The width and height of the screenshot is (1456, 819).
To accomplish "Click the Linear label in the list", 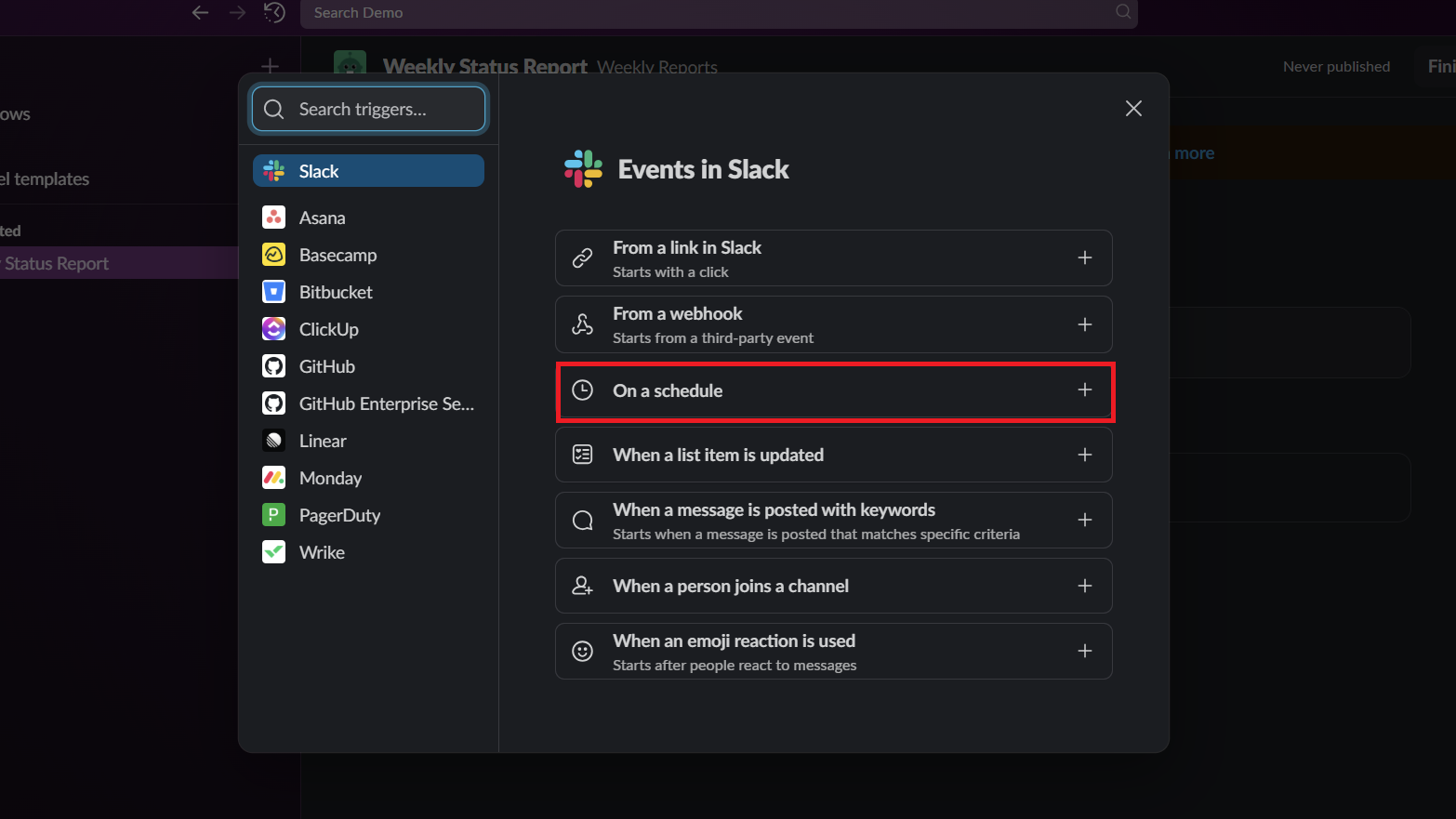I will (x=323, y=441).
